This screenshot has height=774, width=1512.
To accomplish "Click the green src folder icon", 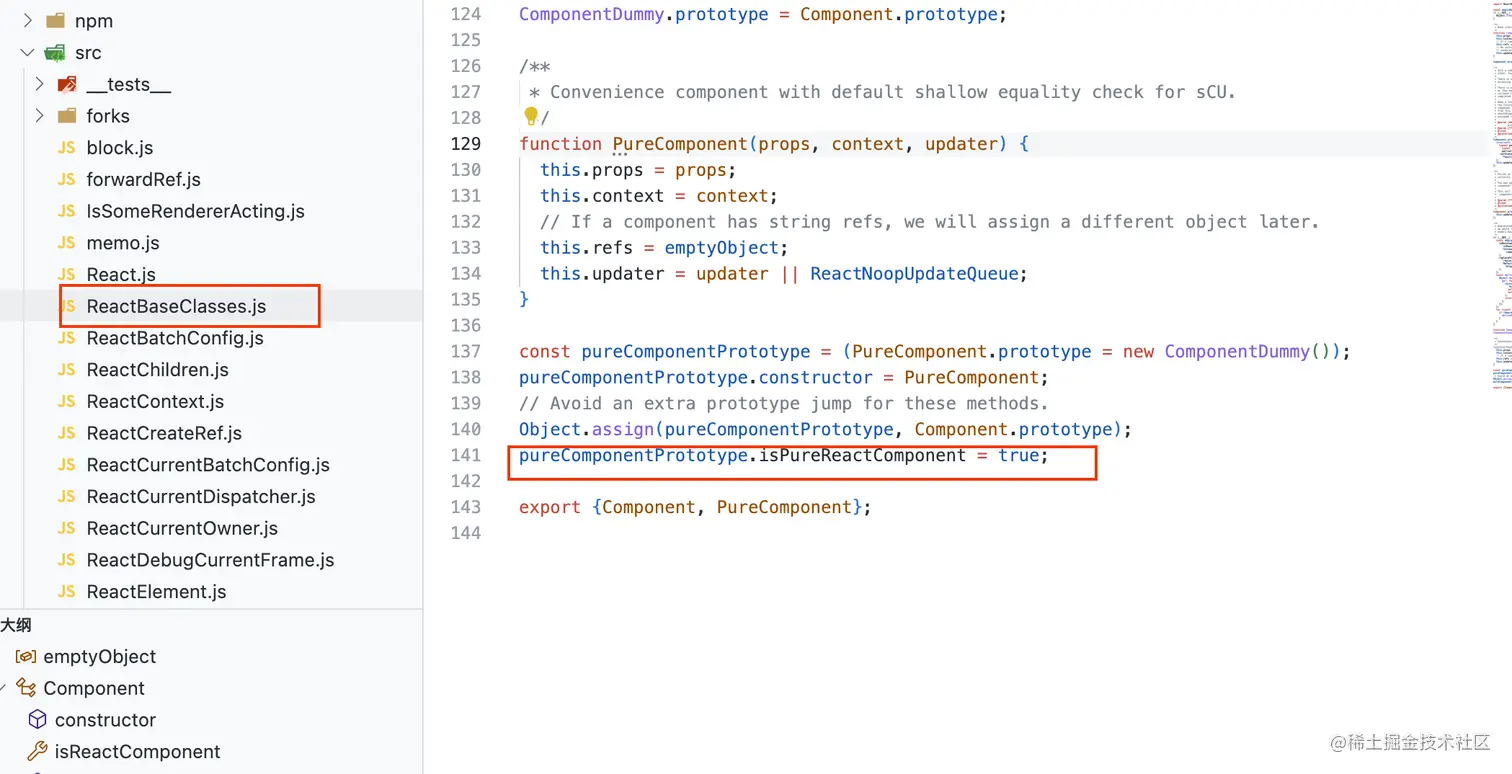I will [56, 52].
